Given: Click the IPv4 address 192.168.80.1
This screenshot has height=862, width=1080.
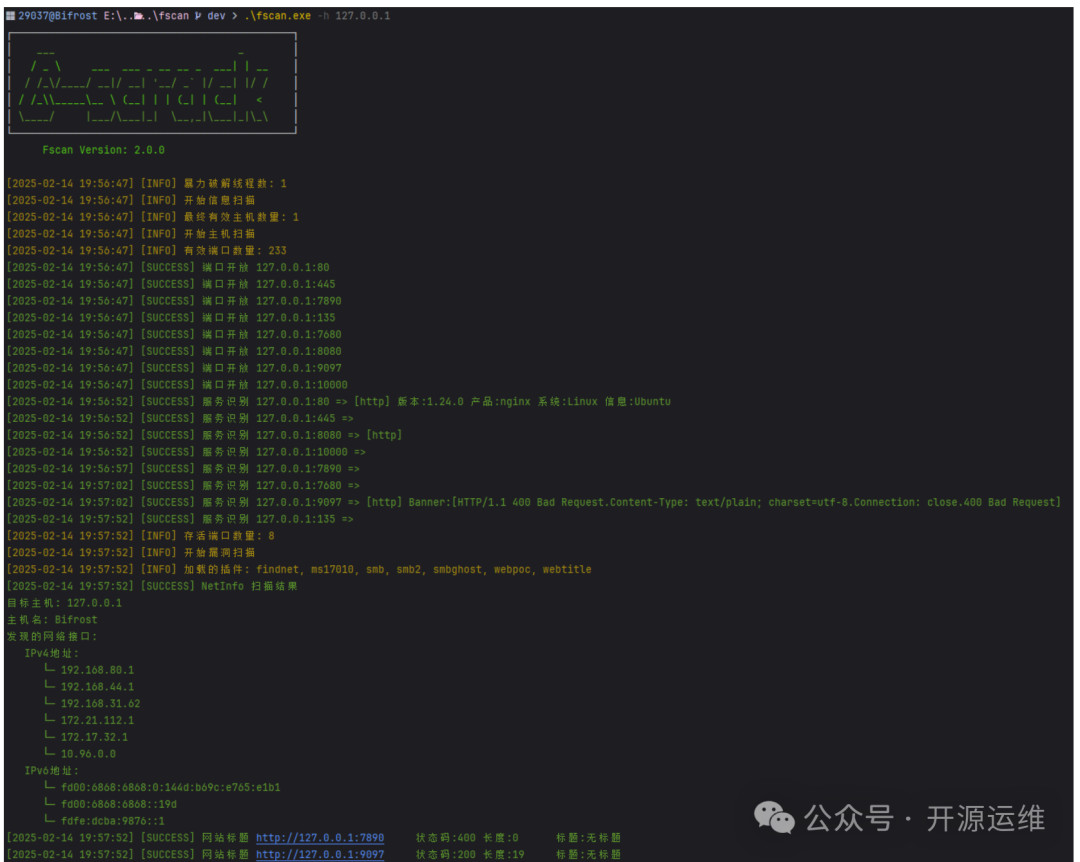Looking at the screenshot, I should (x=97, y=670).
